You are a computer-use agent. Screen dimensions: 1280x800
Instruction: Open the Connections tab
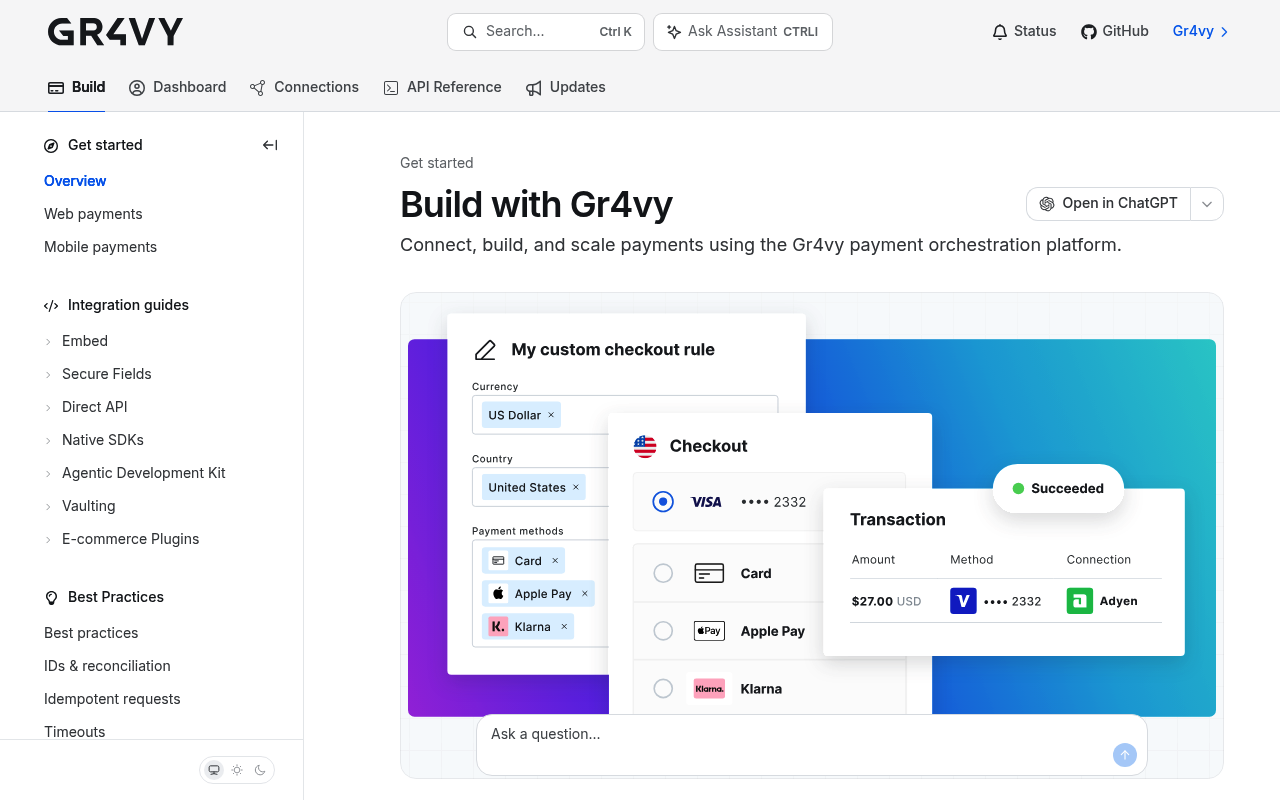pos(305,88)
